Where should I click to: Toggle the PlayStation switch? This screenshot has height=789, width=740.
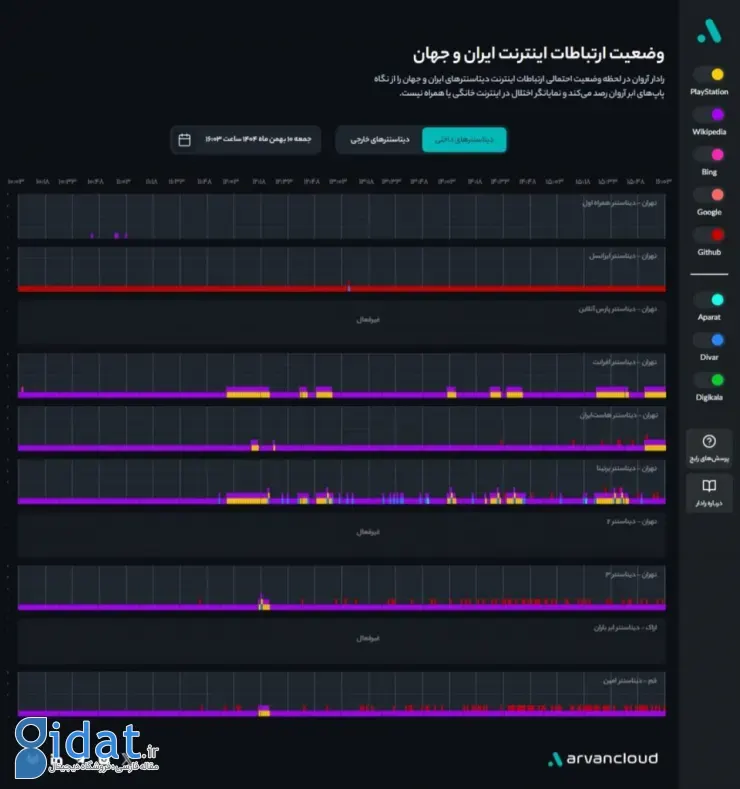pyautogui.click(x=709, y=74)
